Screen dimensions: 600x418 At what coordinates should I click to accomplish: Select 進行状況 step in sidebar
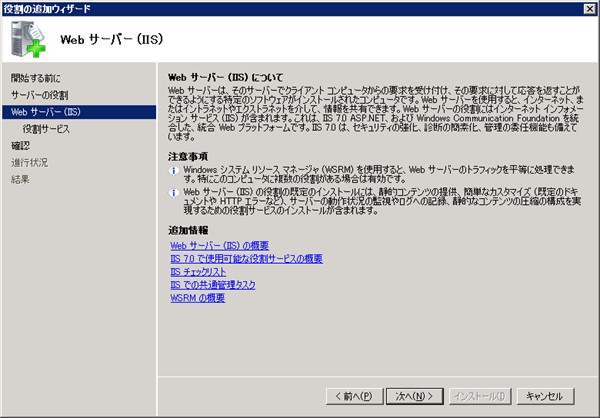(x=29, y=163)
